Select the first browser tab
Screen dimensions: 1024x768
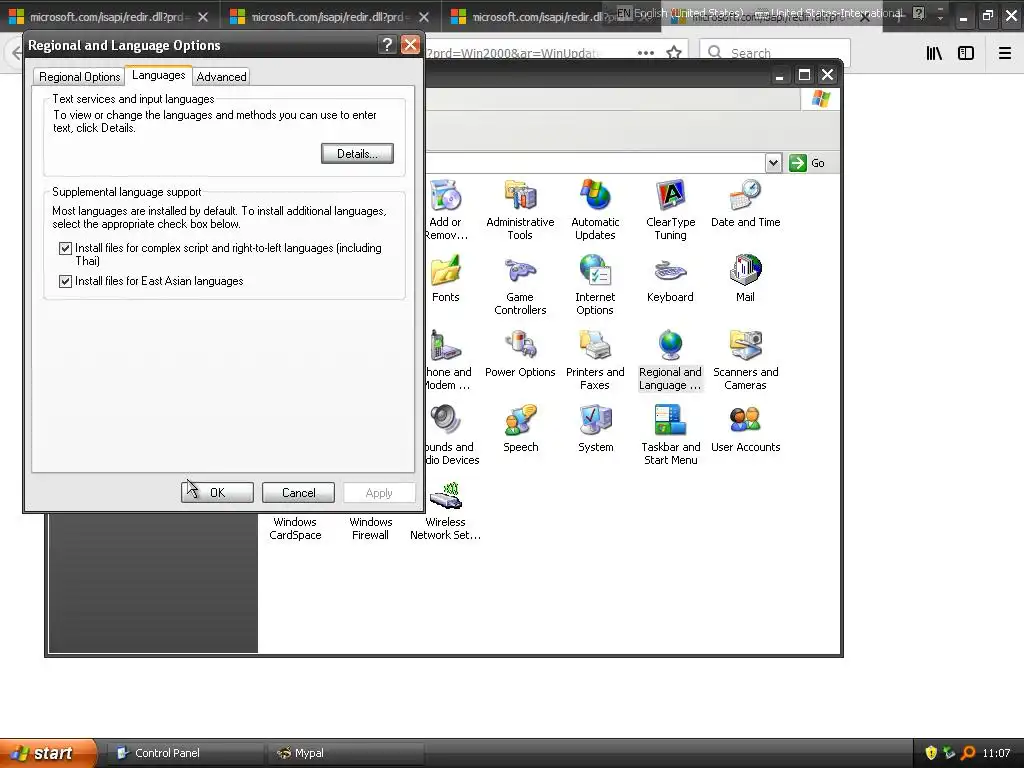click(x=110, y=16)
